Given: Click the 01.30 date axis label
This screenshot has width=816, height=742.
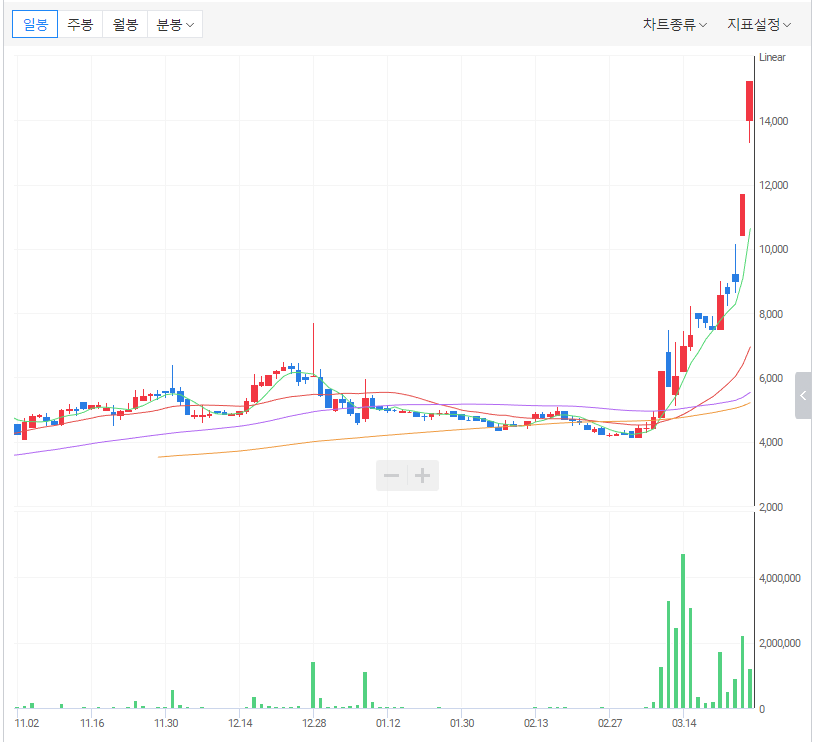Looking at the screenshot, I should (462, 723).
